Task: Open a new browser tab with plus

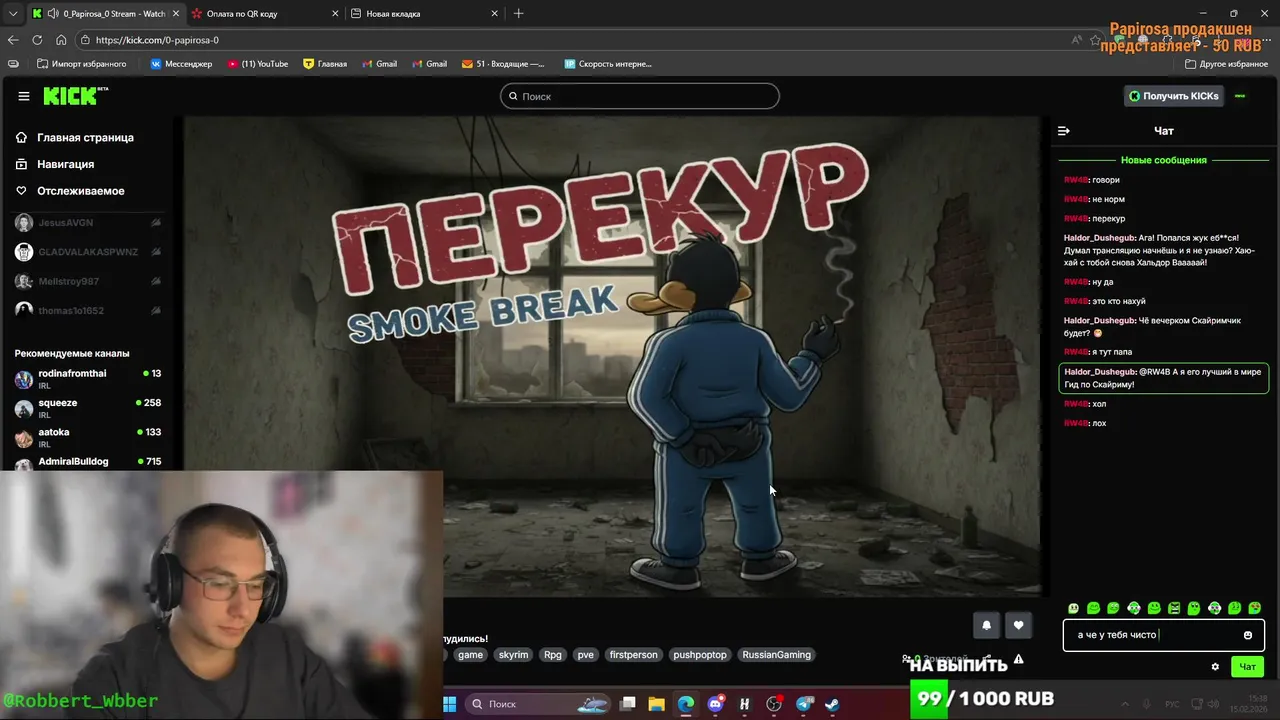Action: point(518,14)
